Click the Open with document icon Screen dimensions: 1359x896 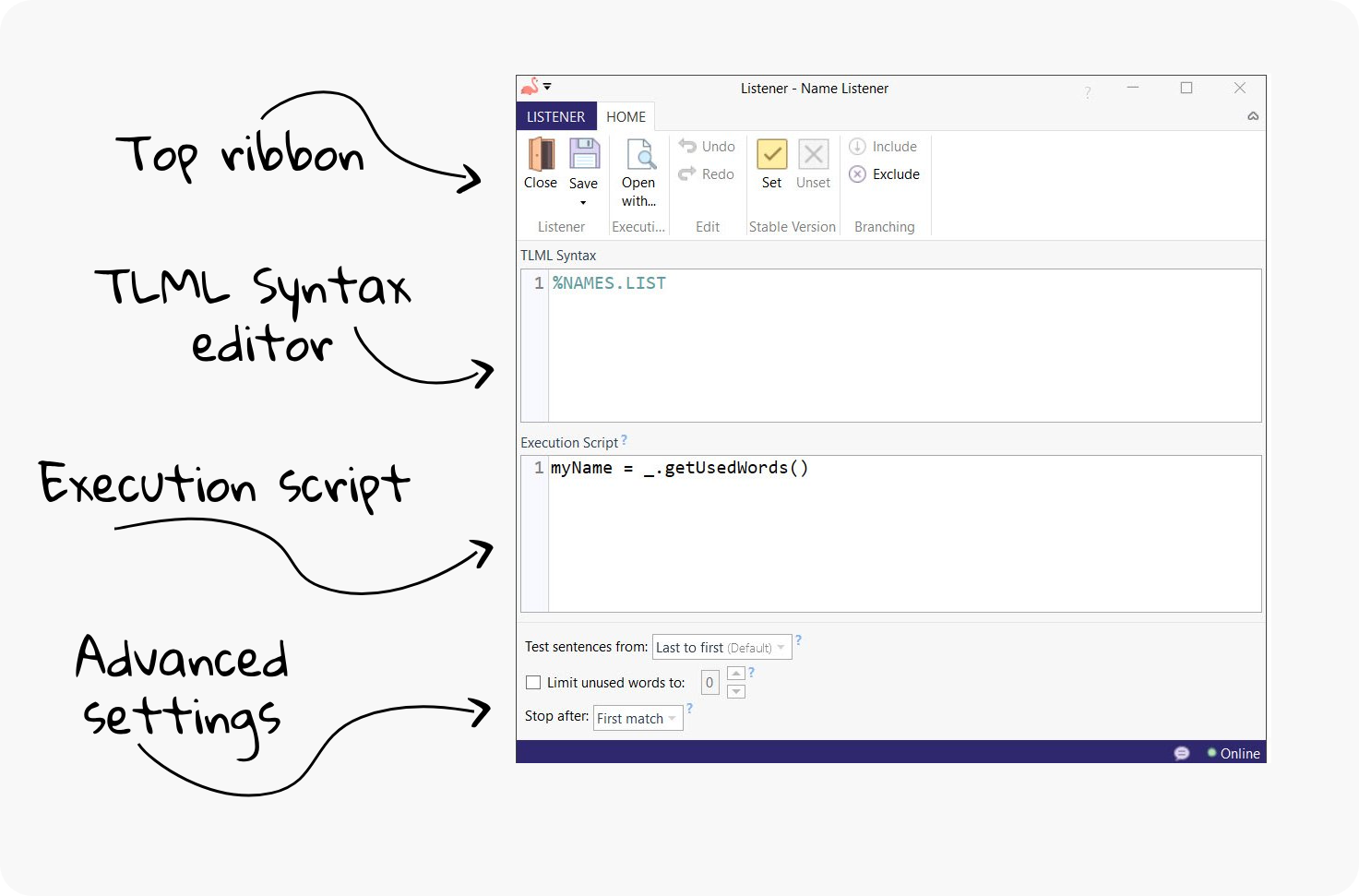click(639, 154)
